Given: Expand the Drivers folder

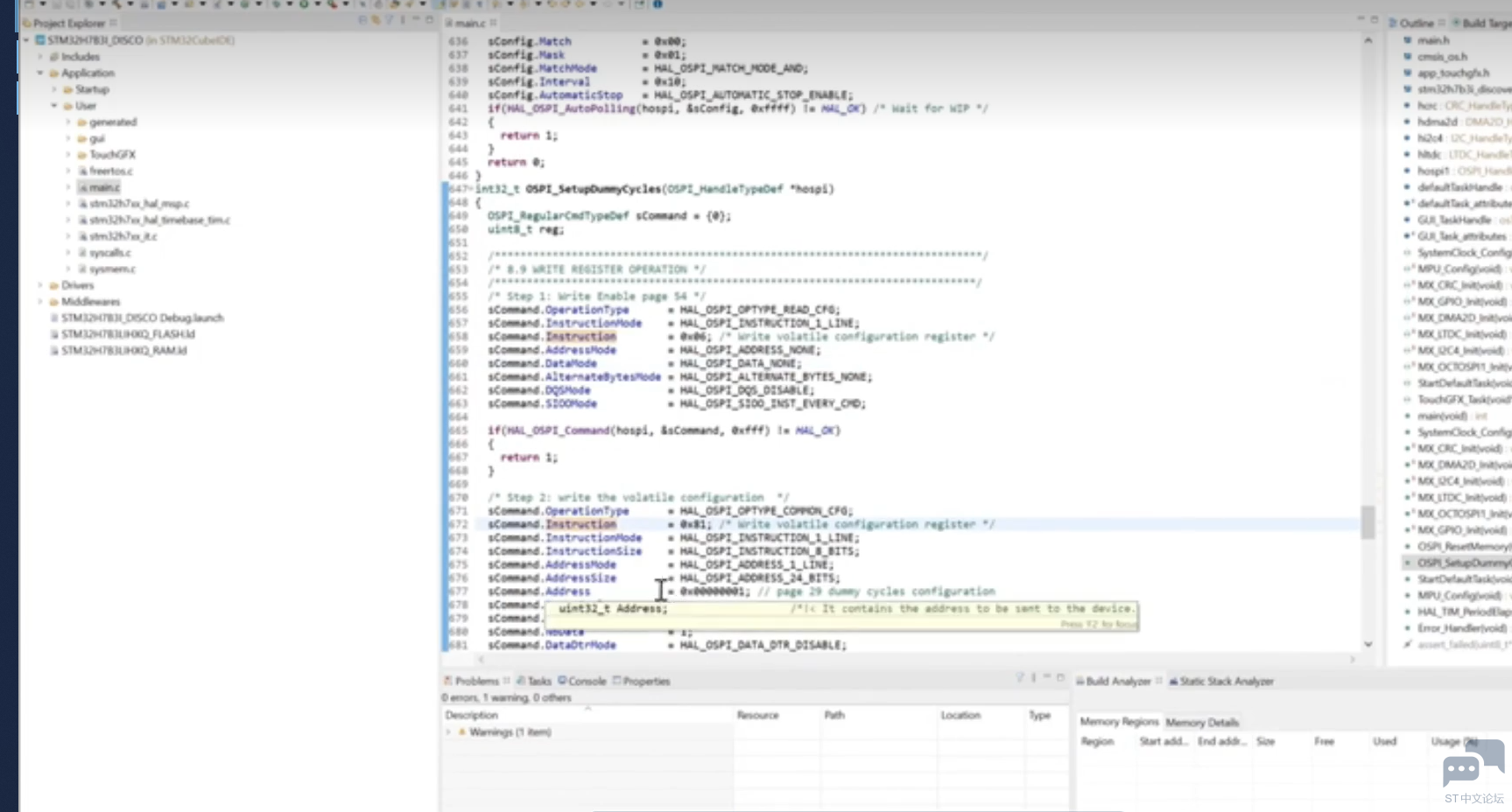Looking at the screenshot, I should [x=40, y=285].
